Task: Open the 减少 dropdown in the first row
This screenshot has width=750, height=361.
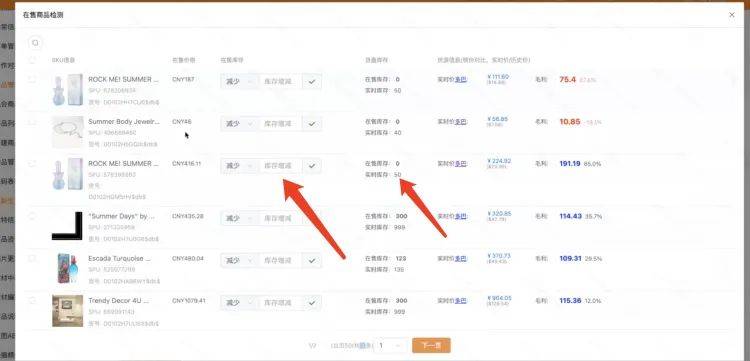Action: pos(239,81)
